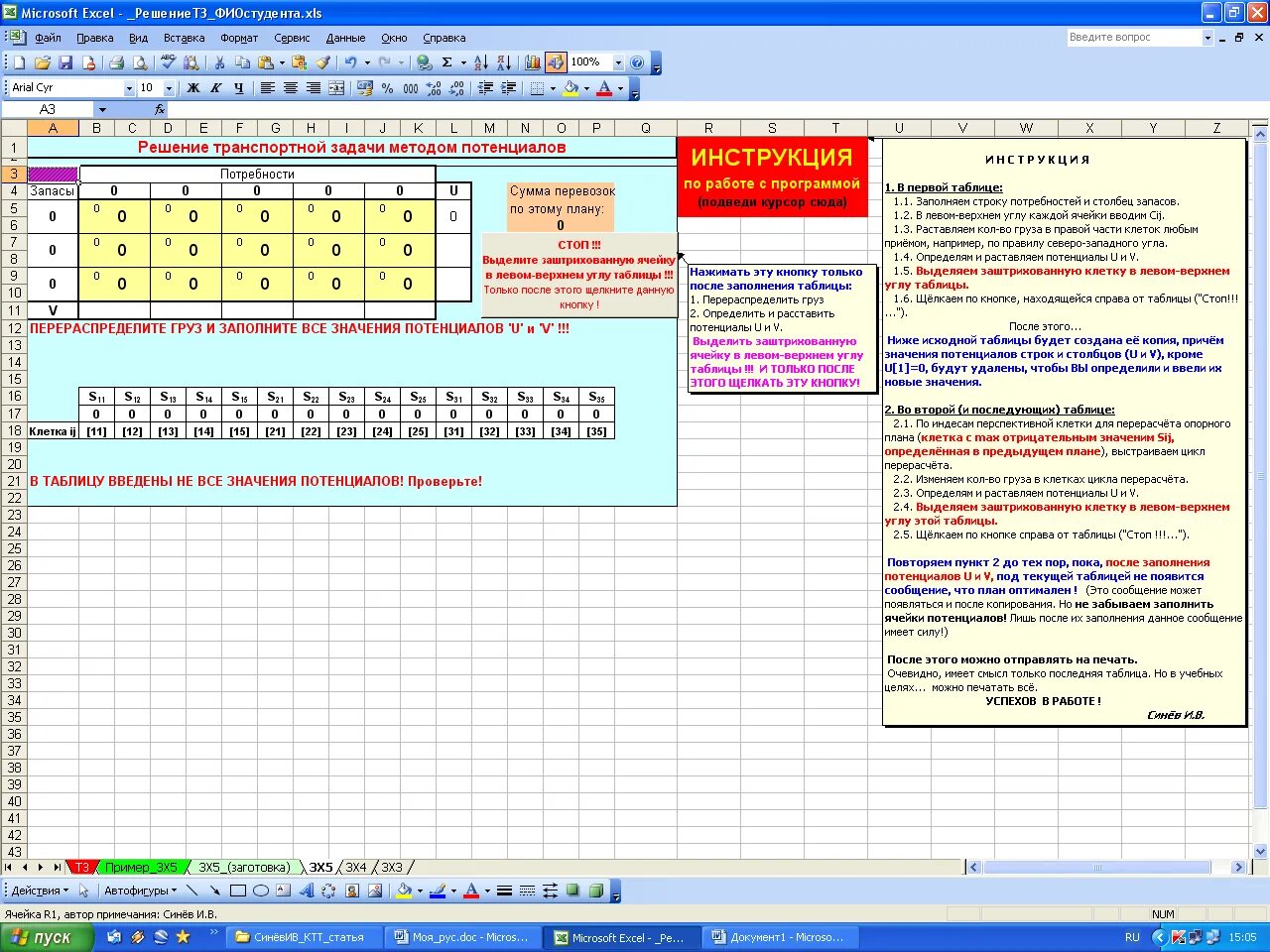Open the Файл menu
Image resolution: width=1270 pixels, height=952 pixels.
48,38
